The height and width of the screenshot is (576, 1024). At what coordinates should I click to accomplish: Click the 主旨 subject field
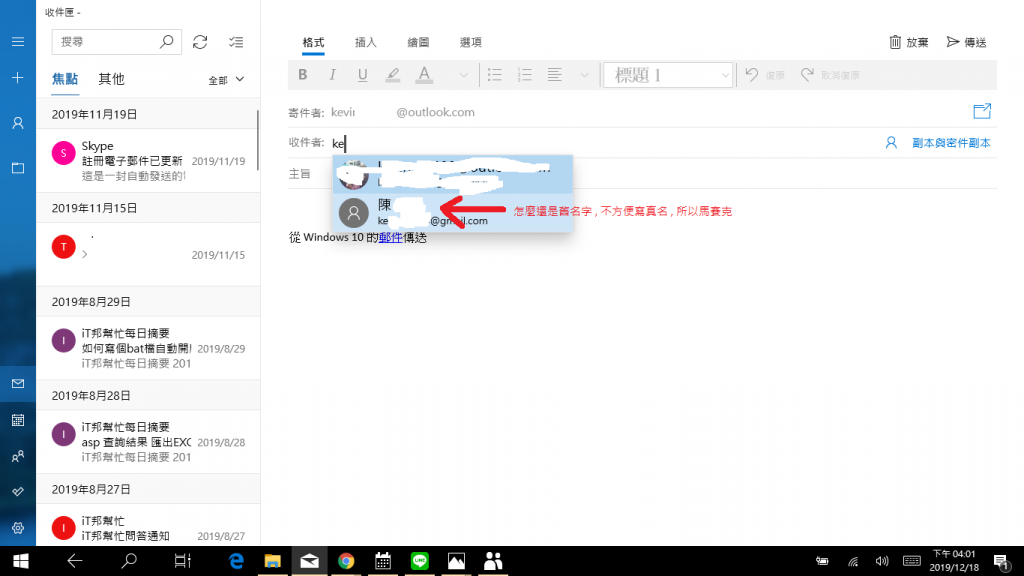pos(643,174)
